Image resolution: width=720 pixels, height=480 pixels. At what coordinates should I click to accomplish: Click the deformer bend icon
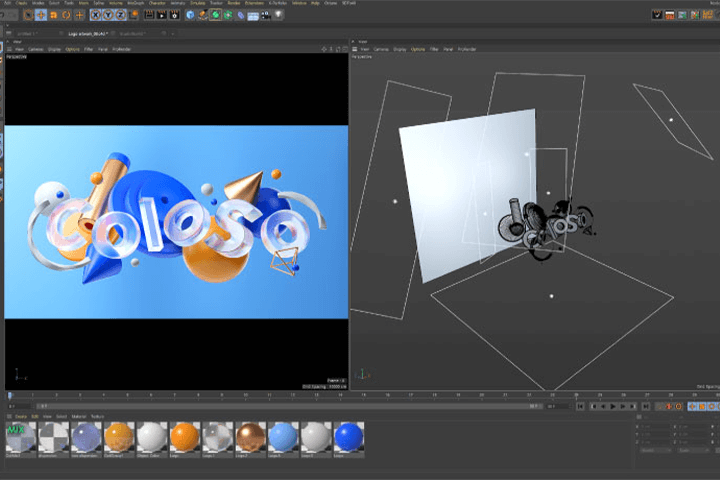tap(241, 15)
